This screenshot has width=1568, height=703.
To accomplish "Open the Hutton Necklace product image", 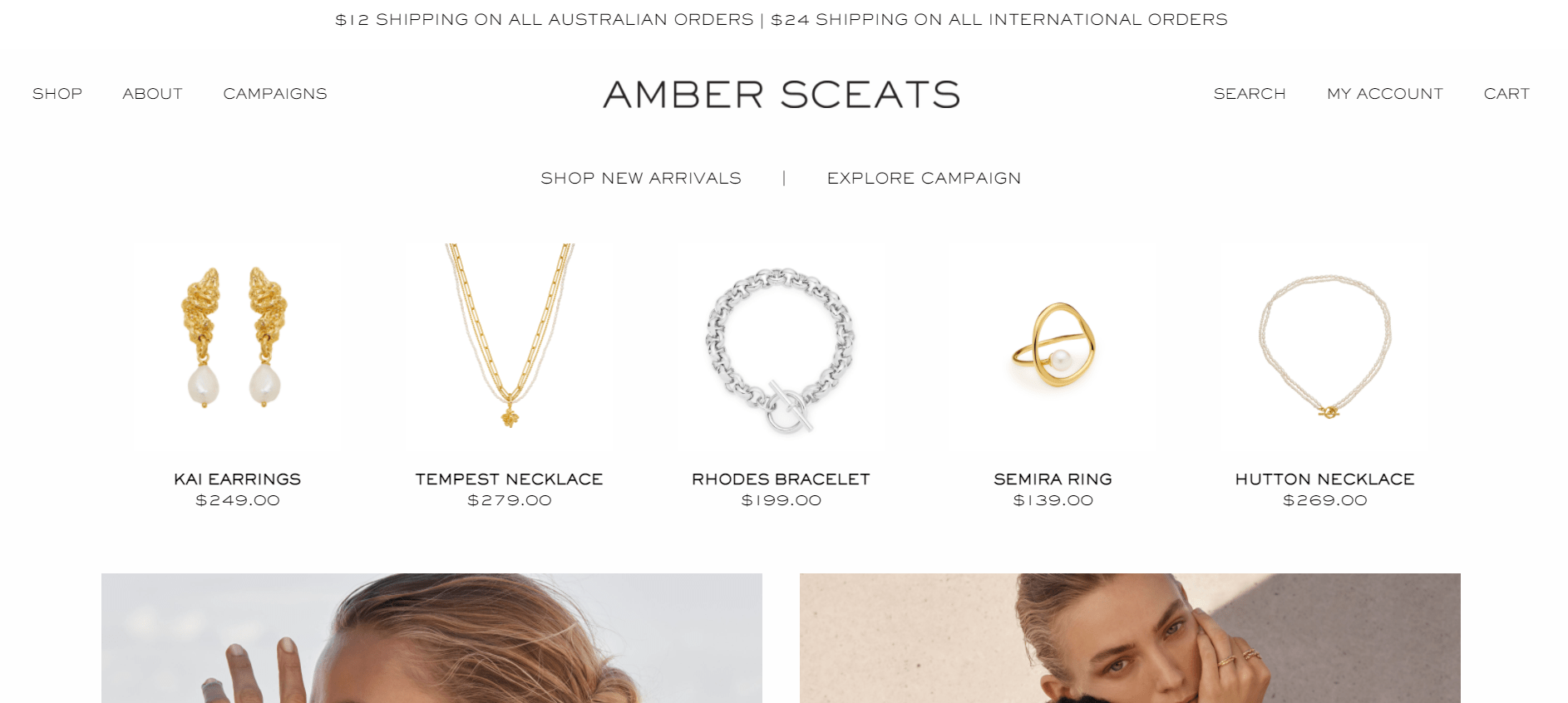I will (x=1324, y=347).
